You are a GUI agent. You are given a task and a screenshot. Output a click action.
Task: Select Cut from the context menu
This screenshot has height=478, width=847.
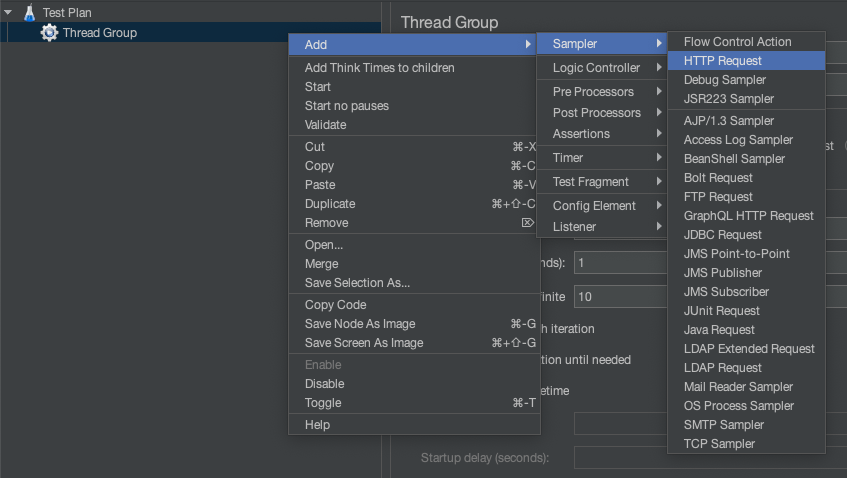[x=414, y=146]
